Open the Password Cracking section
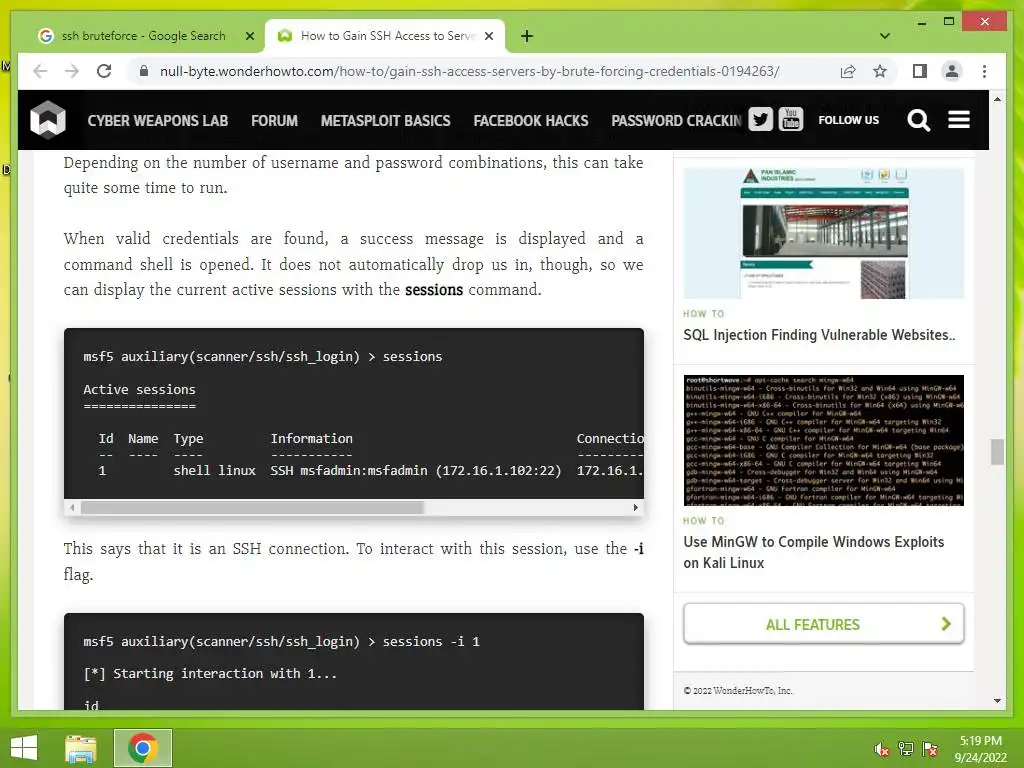The height and width of the screenshot is (768, 1024). pos(677,121)
